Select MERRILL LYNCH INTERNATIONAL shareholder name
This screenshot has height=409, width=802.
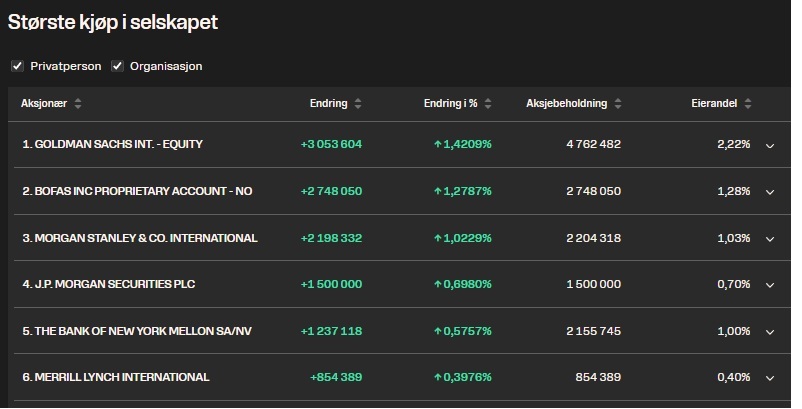pos(116,378)
